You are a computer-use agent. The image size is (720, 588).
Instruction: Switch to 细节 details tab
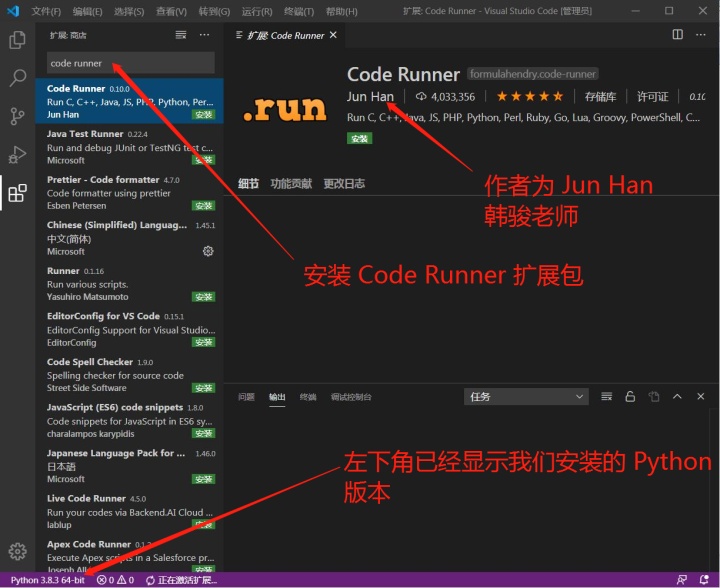(248, 184)
